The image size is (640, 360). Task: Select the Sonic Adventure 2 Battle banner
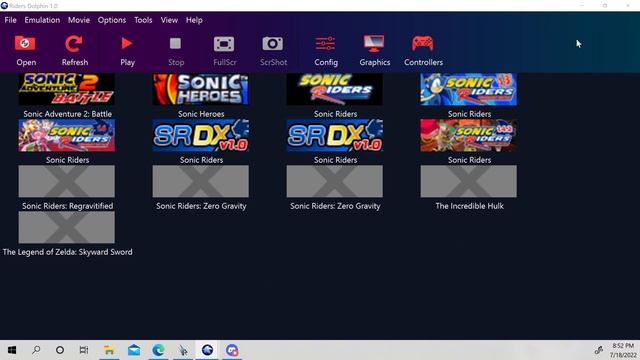click(x=67, y=89)
